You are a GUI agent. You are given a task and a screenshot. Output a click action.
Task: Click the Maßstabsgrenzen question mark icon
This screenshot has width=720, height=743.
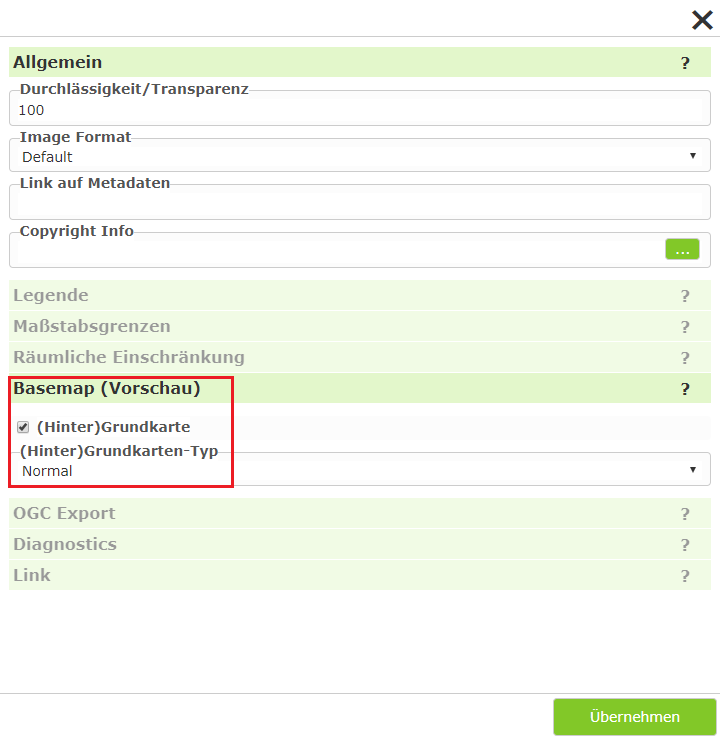point(685,326)
